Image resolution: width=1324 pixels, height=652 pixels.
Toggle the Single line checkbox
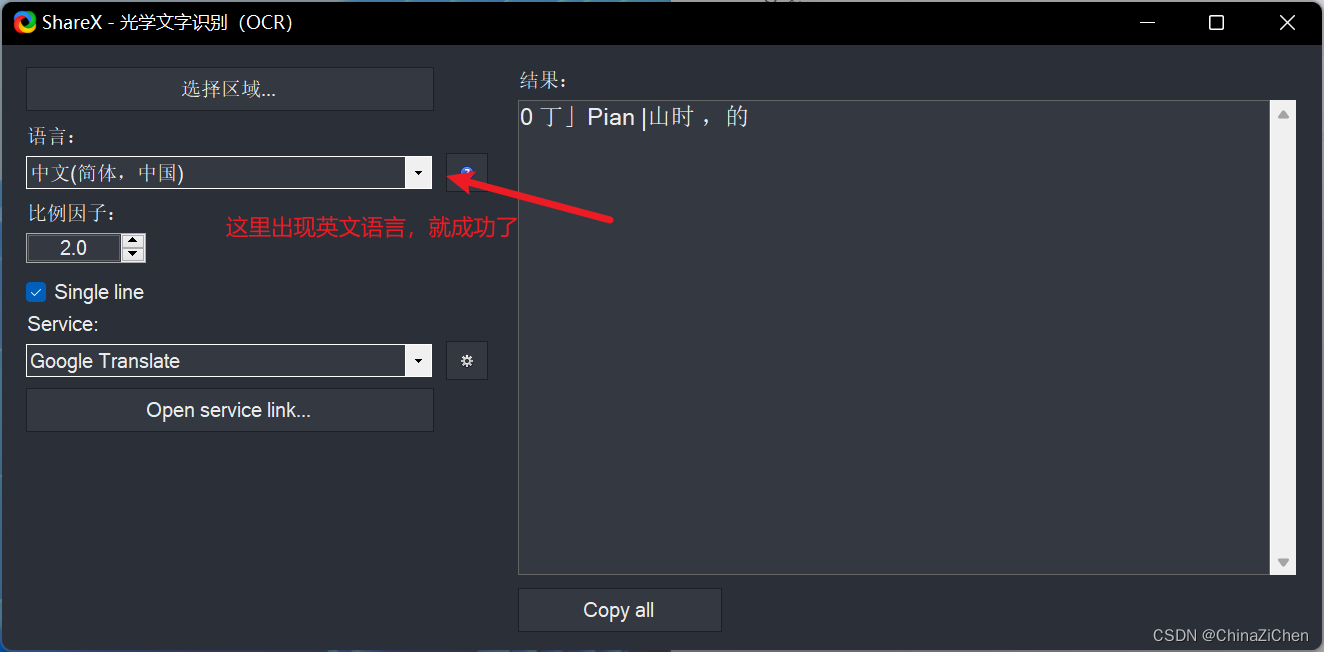click(x=36, y=292)
